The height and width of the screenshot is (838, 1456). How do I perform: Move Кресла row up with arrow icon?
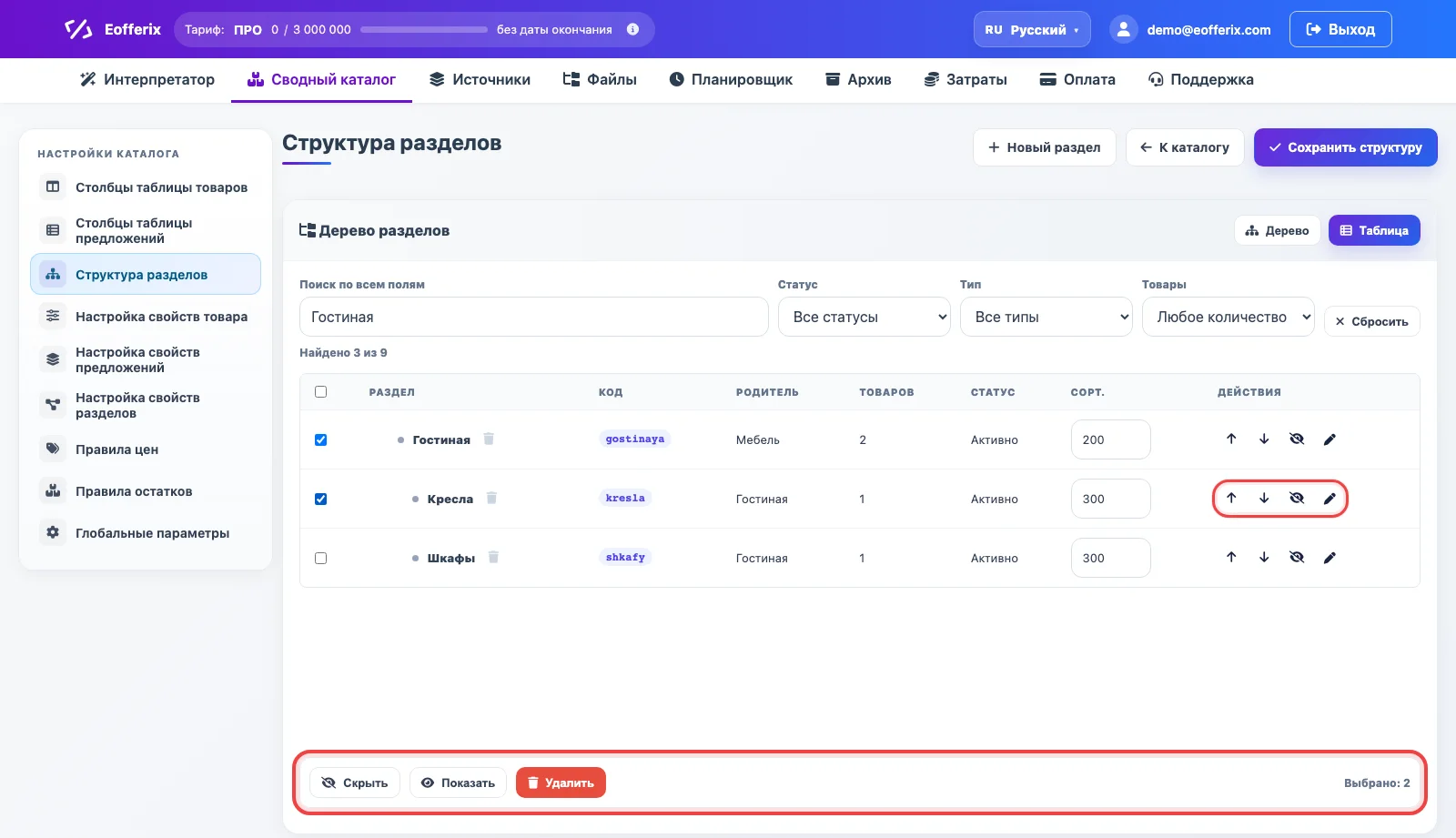1231,499
